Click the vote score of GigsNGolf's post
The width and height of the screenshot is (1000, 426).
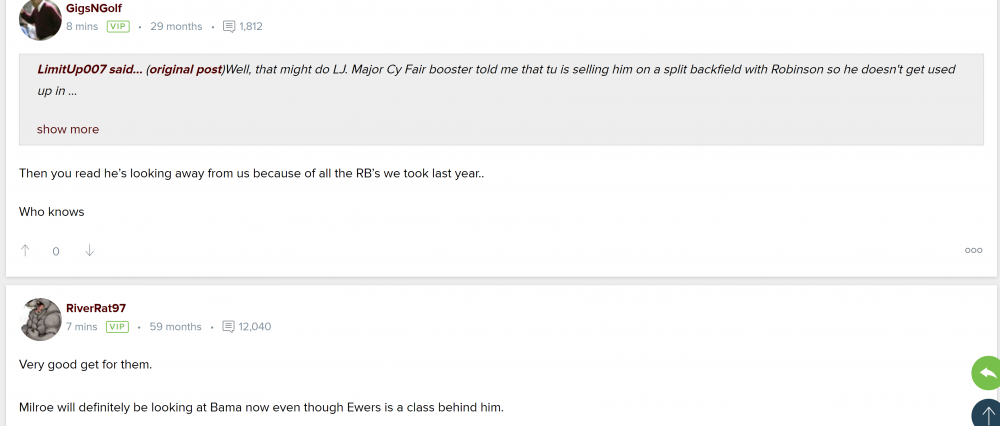56,252
